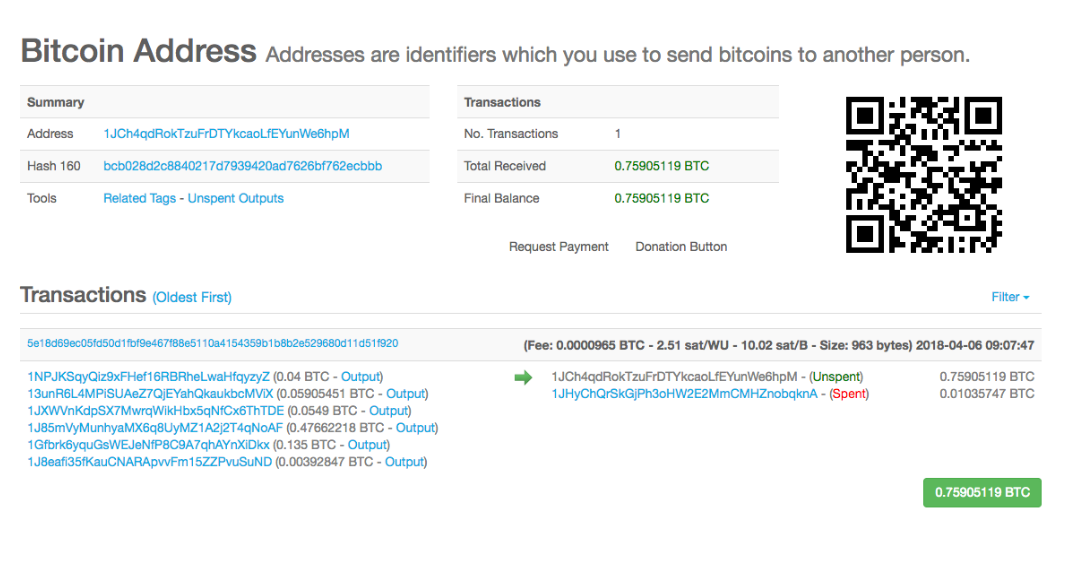Click Output link next to 0.47662218 BTC
1086x564 pixels.
point(415,428)
